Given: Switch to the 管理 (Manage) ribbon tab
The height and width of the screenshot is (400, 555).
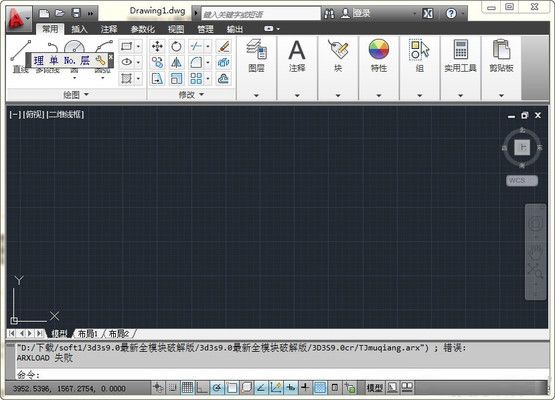Looking at the screenshot, I should tap(205, 29).
